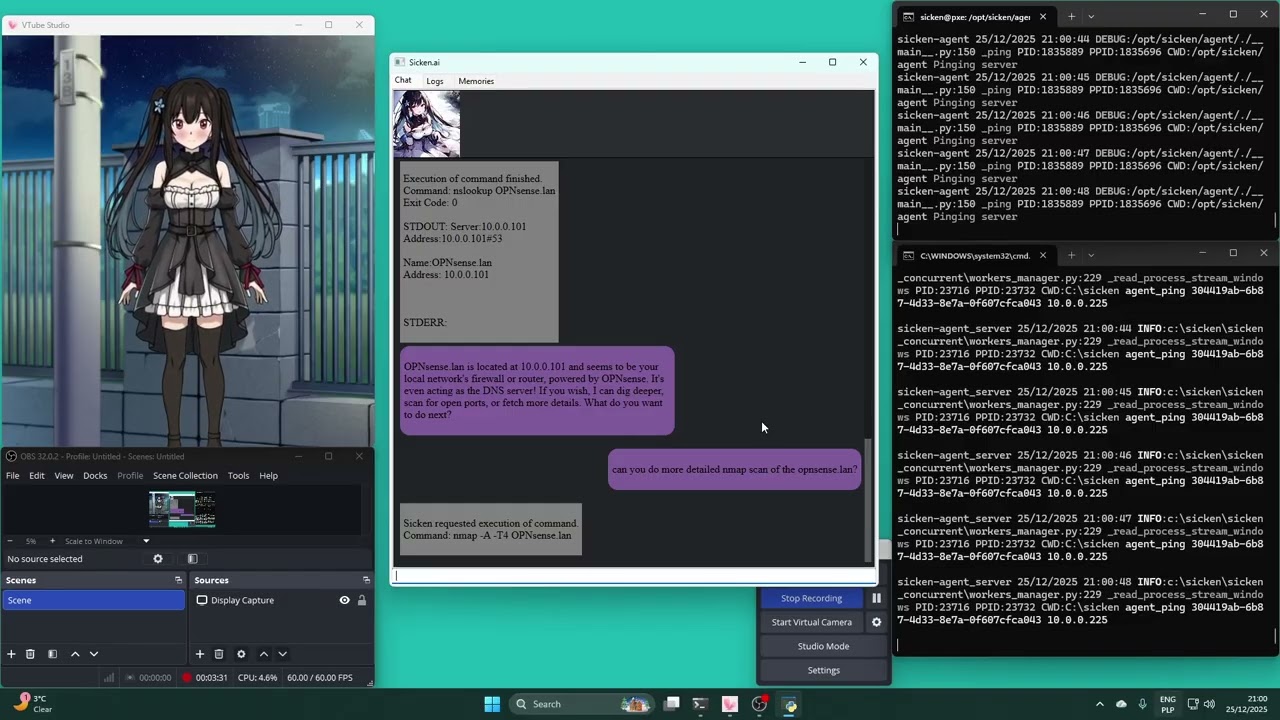
Task: Switch to OBS from the taskbar
Action: pyautogui.click(x=759, y=704)
